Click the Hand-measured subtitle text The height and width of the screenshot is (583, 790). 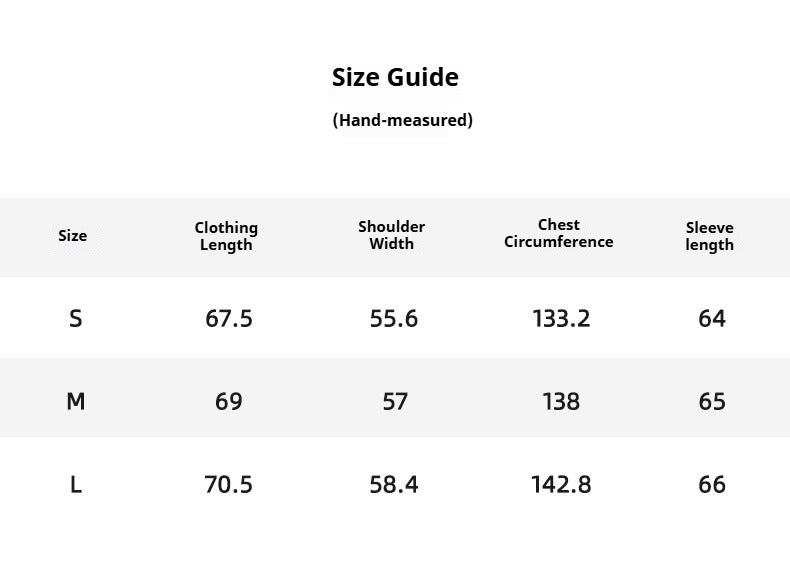[403, 120]
